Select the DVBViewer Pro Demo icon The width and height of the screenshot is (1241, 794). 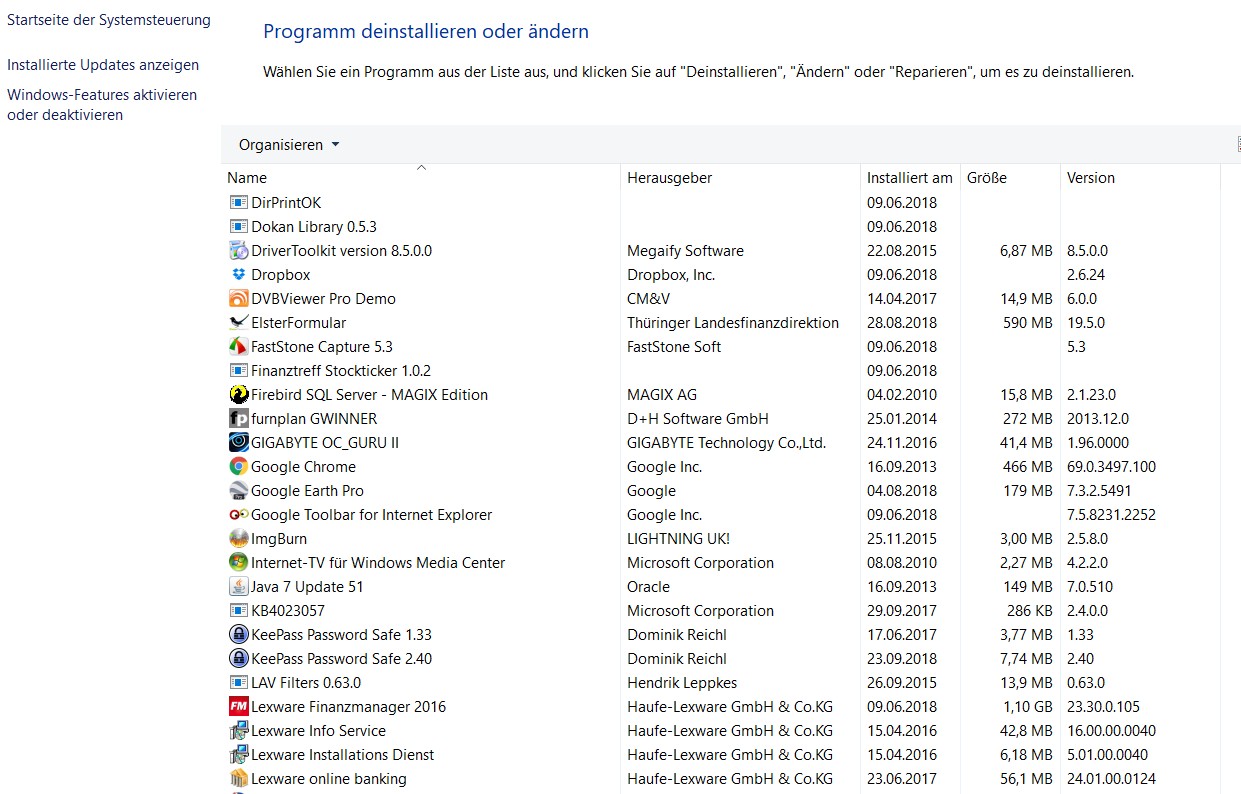(238, 299)
